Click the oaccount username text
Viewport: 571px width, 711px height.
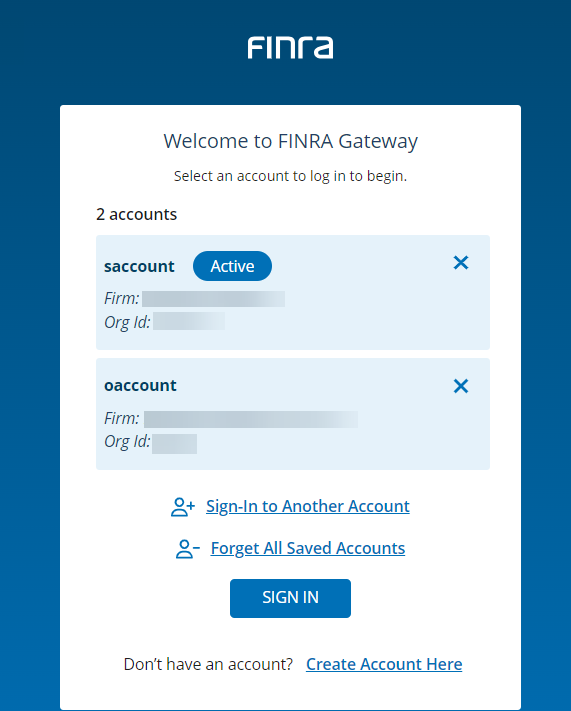click(x=140, y=385)
